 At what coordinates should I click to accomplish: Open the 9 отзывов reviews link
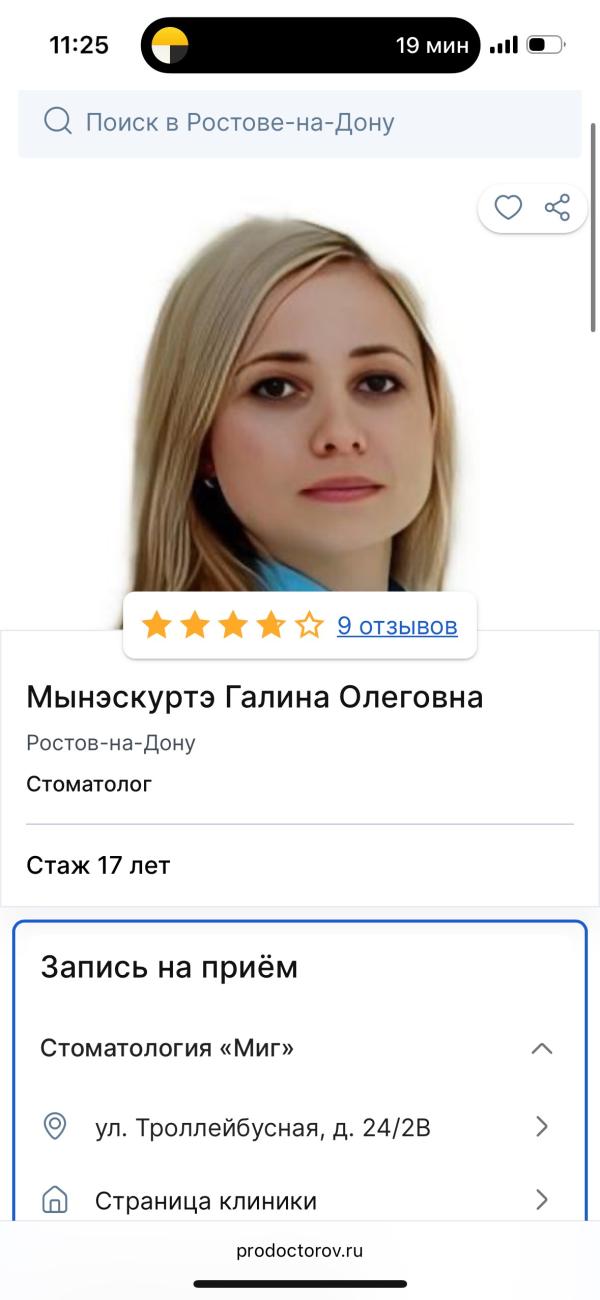397,626
